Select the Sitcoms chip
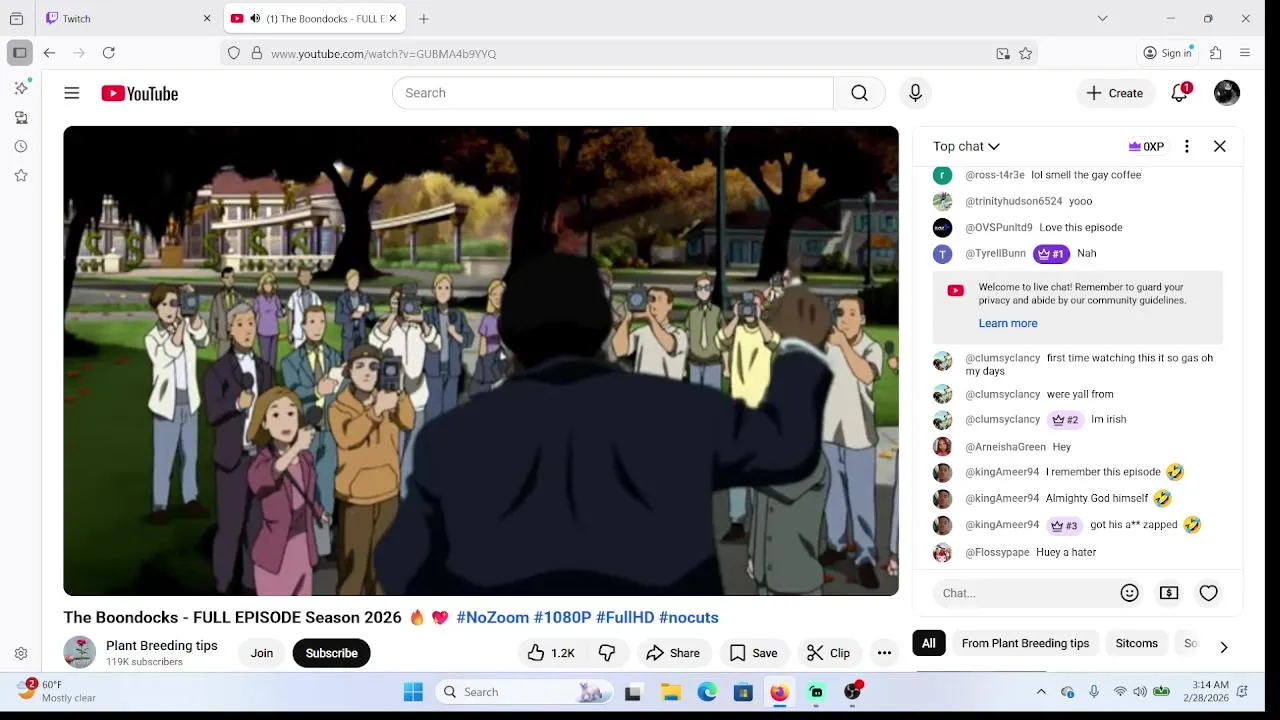1280x720 pixels. point(1137,643)
